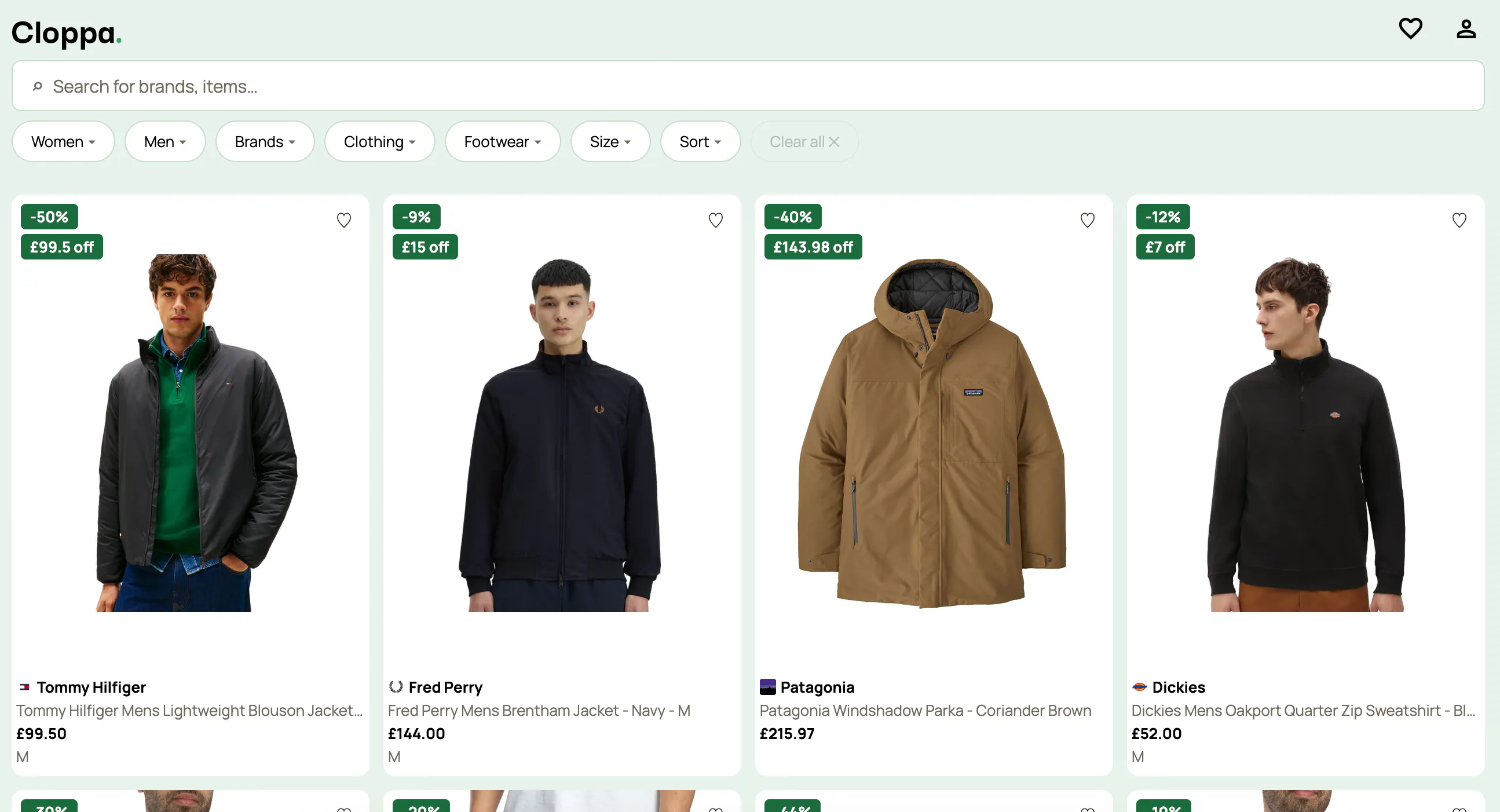Focus the Search for brands, items field
Image resolution: width=1500 pixels, height=812 pixels.
tap(748, 86)
